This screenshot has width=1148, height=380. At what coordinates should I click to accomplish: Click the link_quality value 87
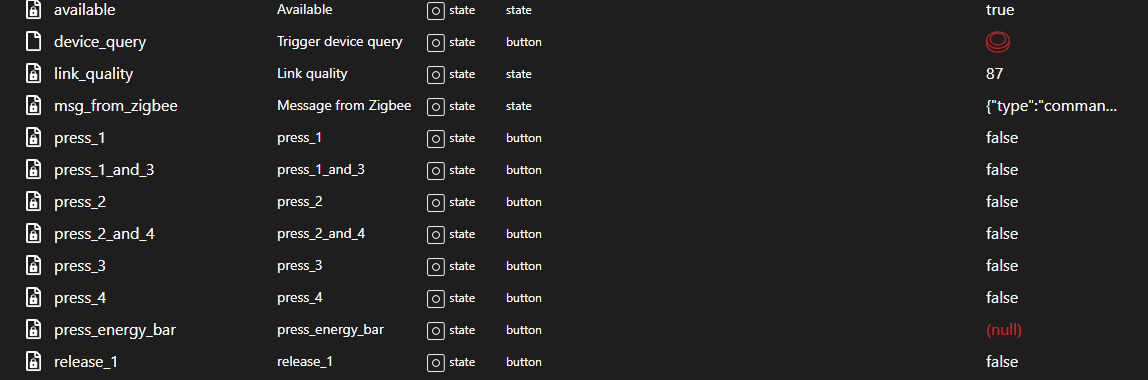tap(994, 74)
